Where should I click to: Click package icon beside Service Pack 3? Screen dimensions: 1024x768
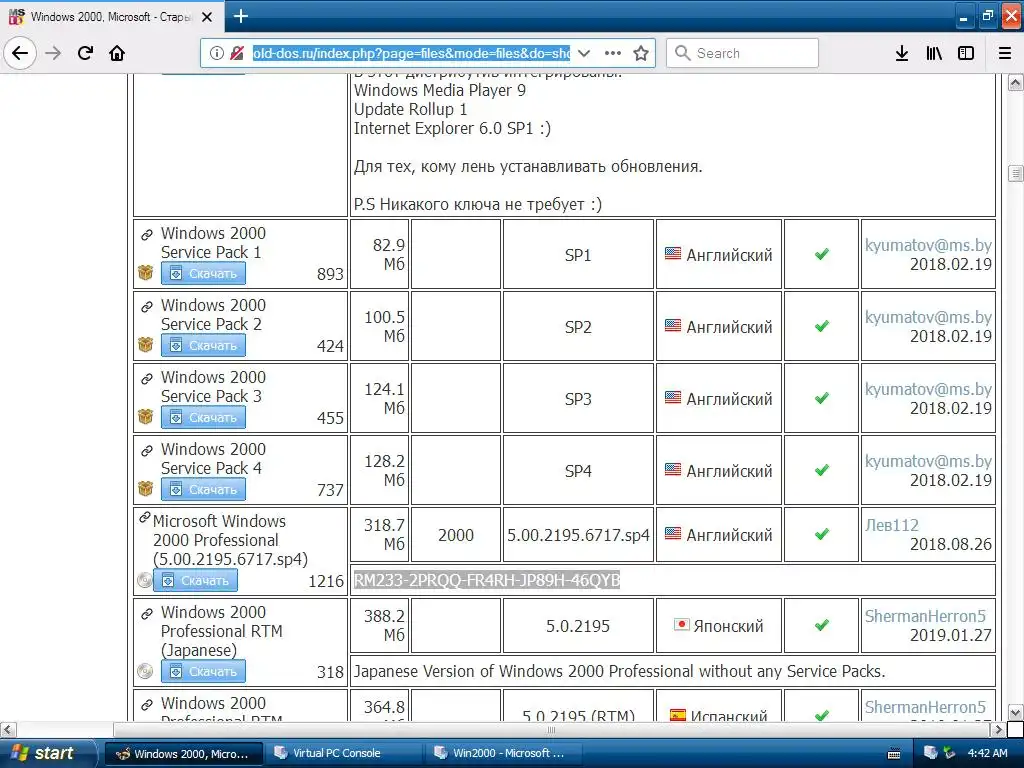click(x=145, y=416)
